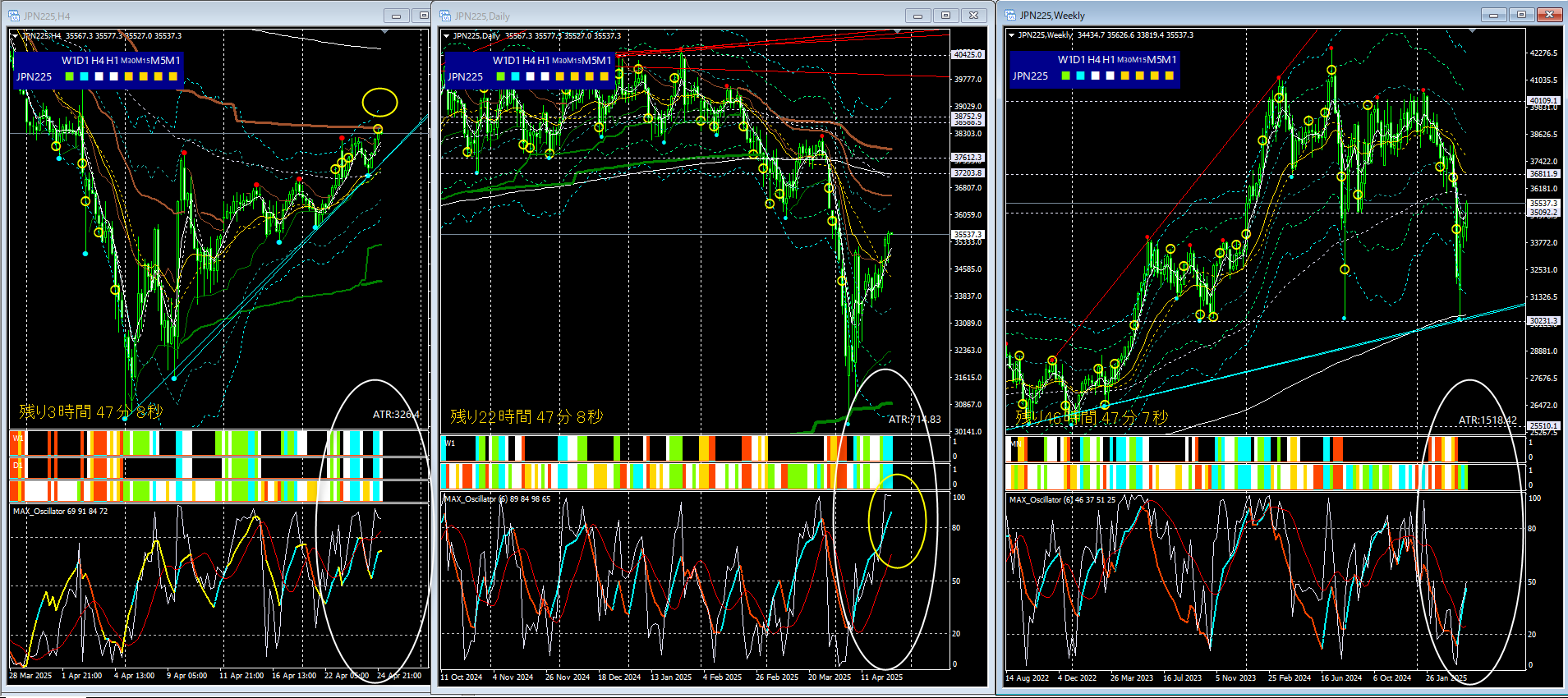Image resolution: width=1568 pixels, height=698 pixels.
Task: Activate the JPN225,Daily window title
Action: [x=482, y=16]
